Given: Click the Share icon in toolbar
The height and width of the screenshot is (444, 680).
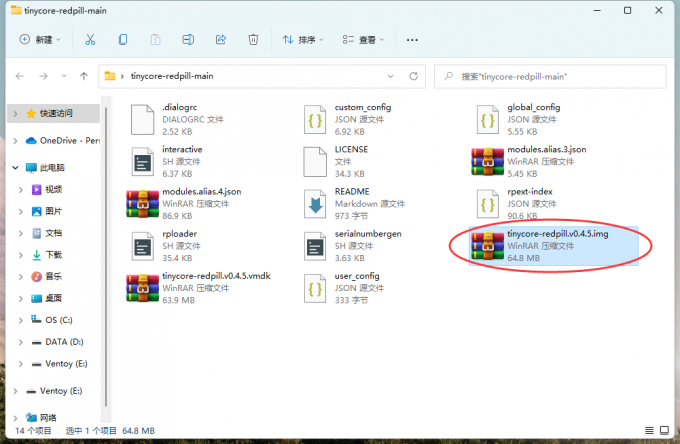Looking at the screenshot, I should tap(220, 40).
